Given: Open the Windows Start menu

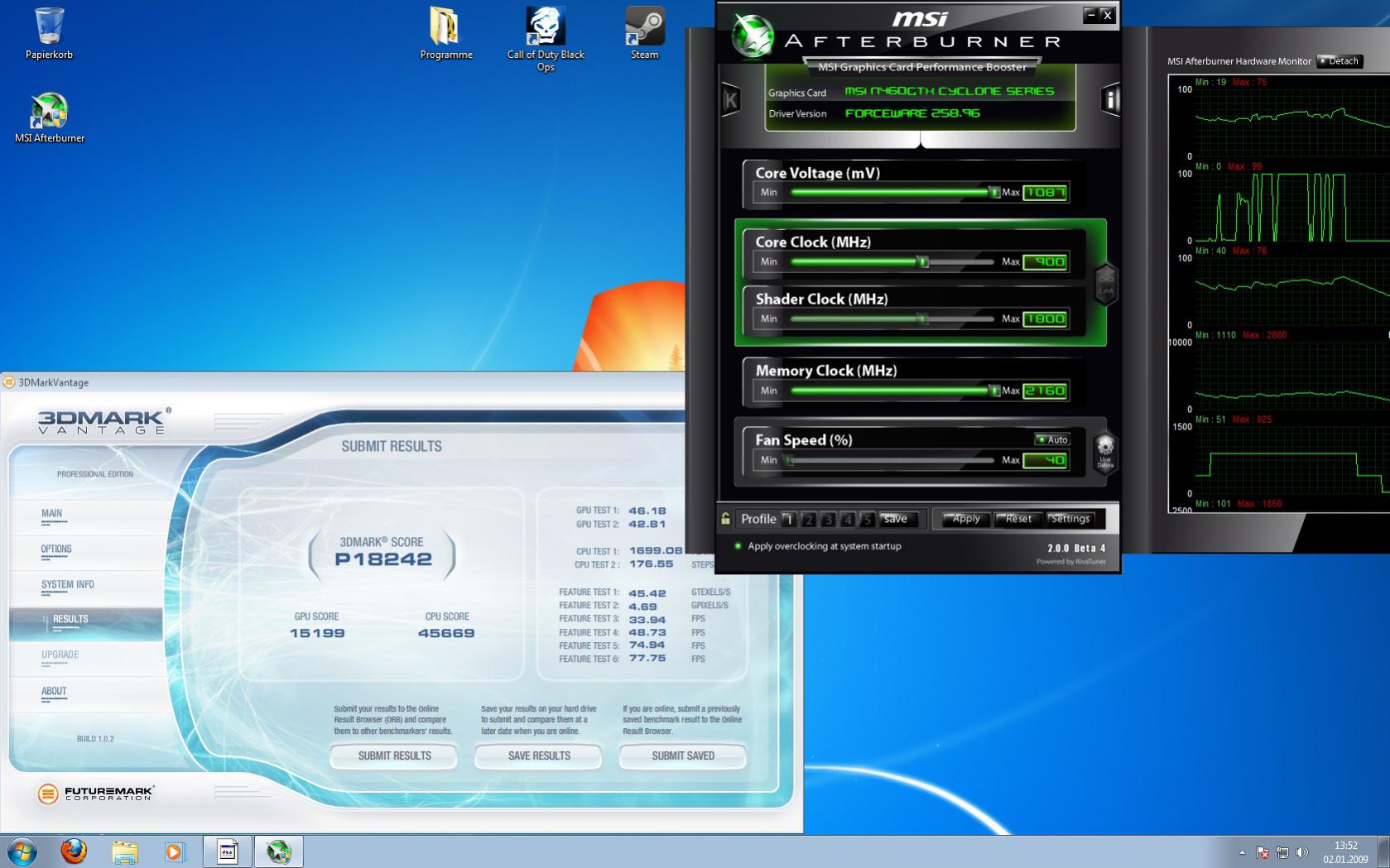Looking at the screenshot, I should [22, 851].
